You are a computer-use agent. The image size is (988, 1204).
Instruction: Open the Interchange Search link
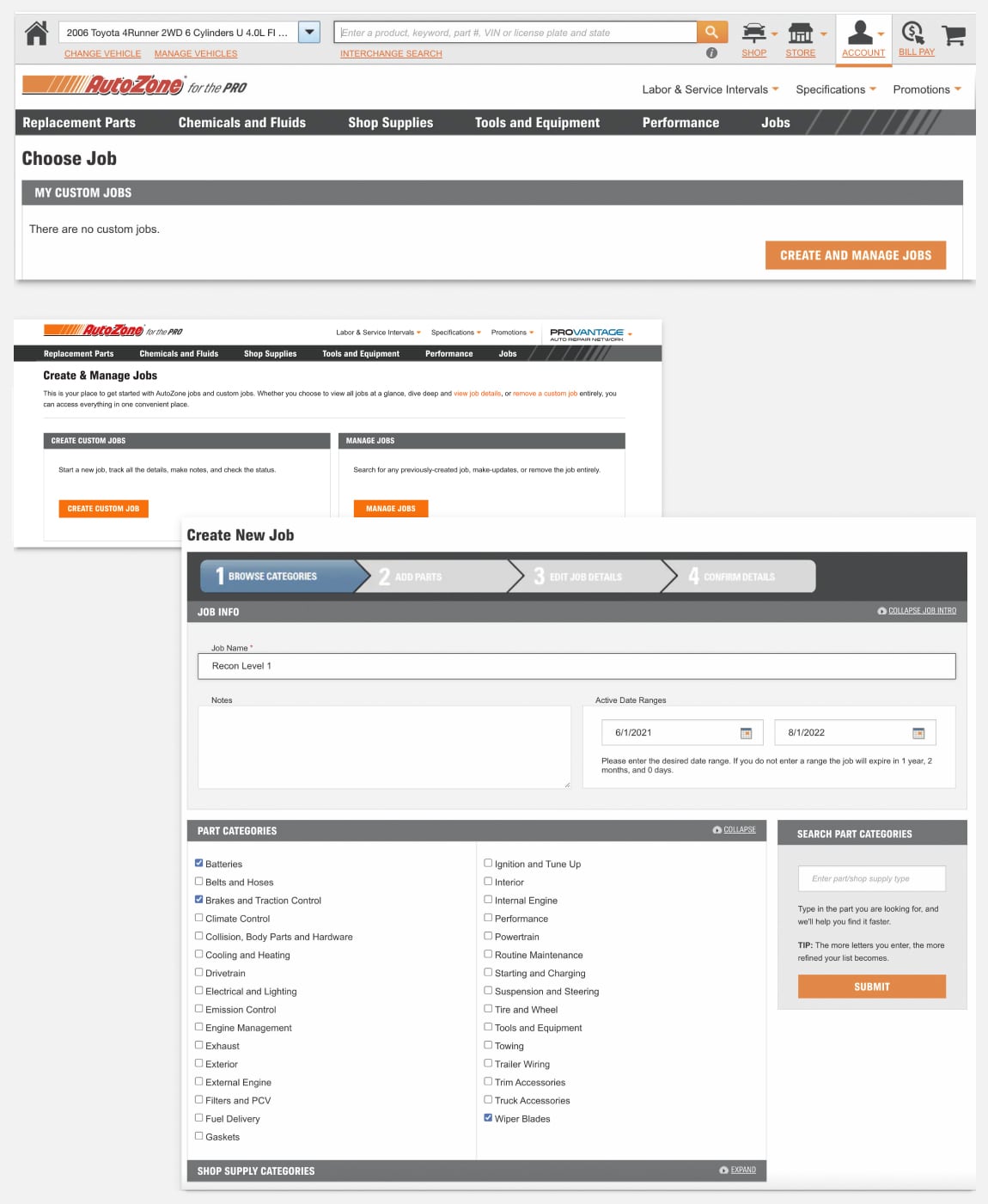[391, 53]
